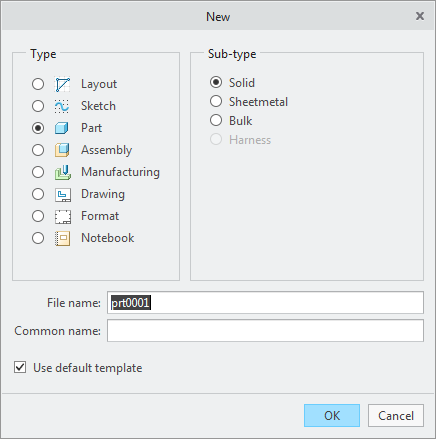Click the Notebook type icon

coord(62,238)
